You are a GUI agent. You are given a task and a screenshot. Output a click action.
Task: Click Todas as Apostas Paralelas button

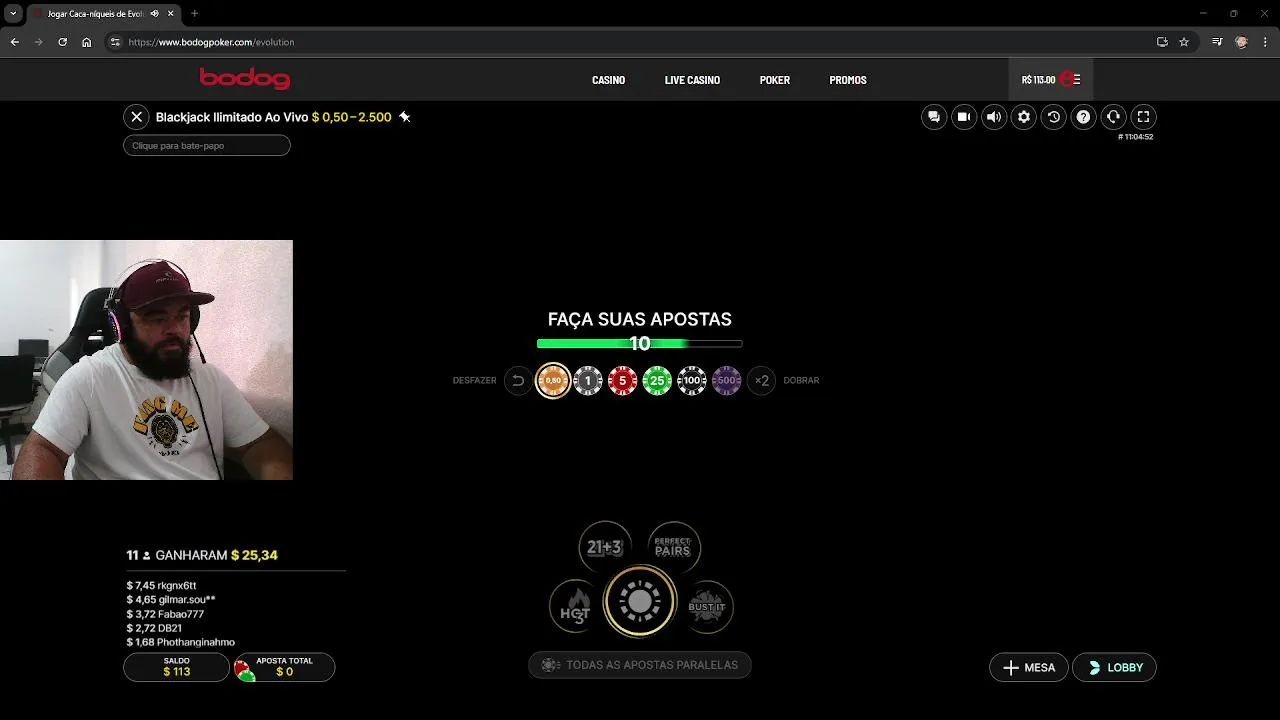(x=640, y=665)
